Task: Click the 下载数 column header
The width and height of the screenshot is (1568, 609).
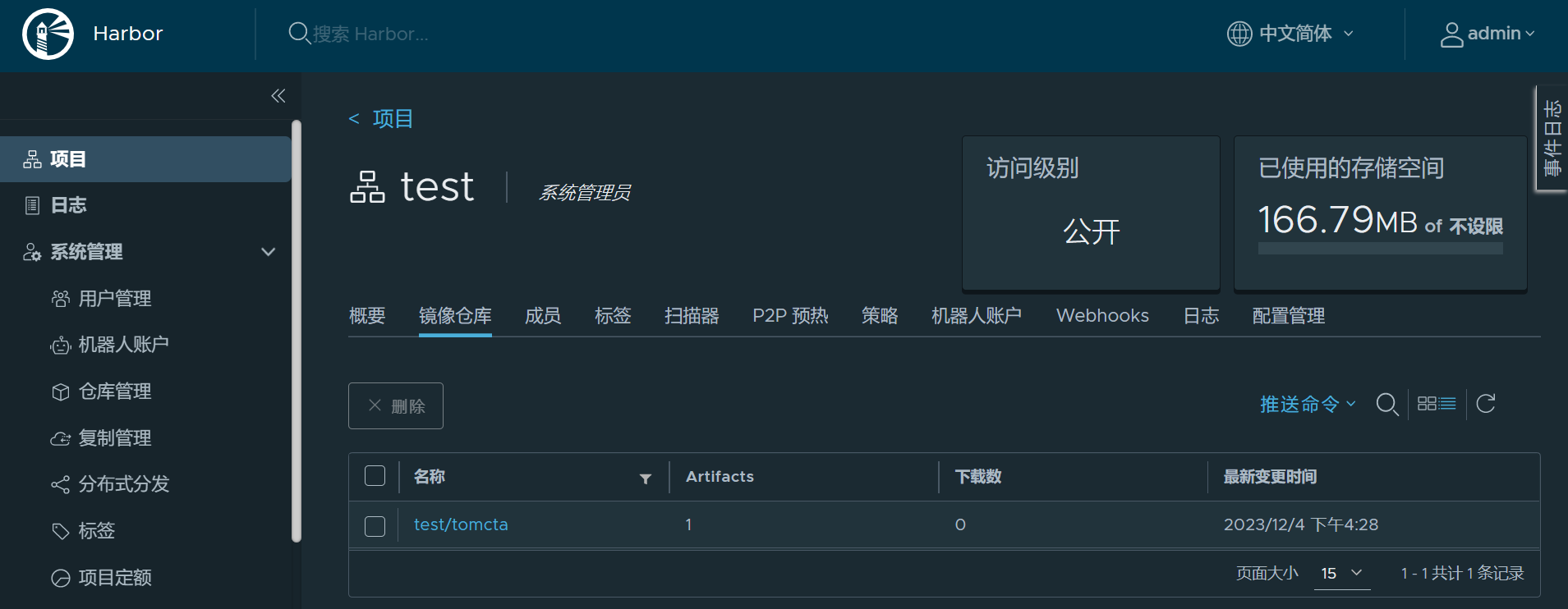Action: (x=978, y=477)
